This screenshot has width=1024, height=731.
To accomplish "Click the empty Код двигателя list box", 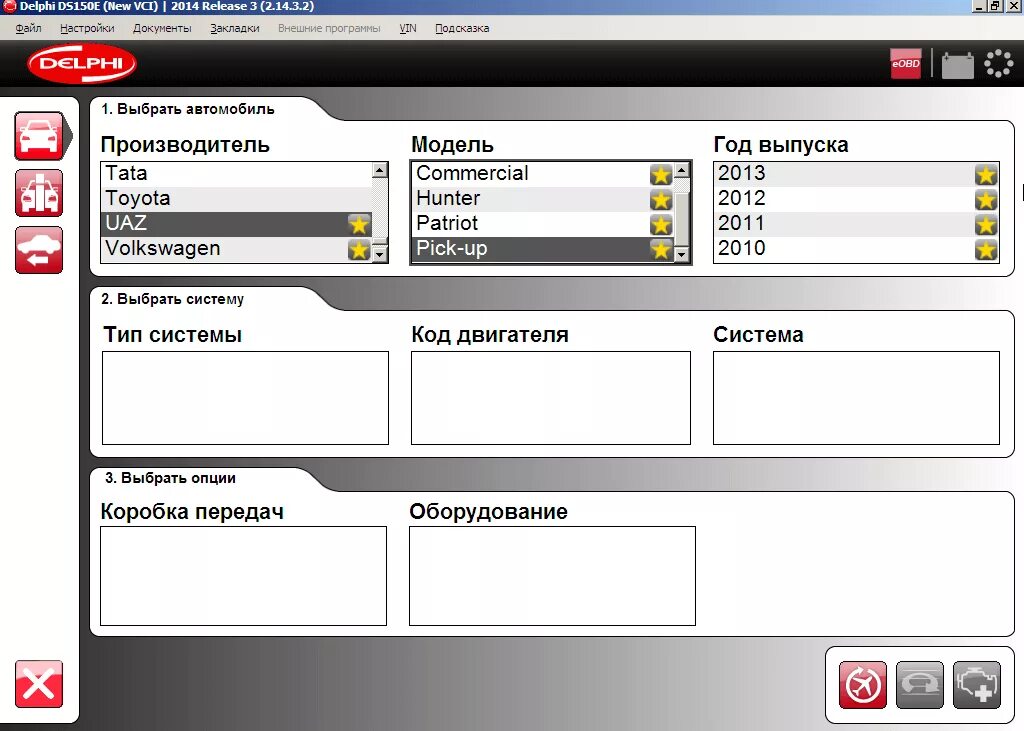I will pos(551,398).
